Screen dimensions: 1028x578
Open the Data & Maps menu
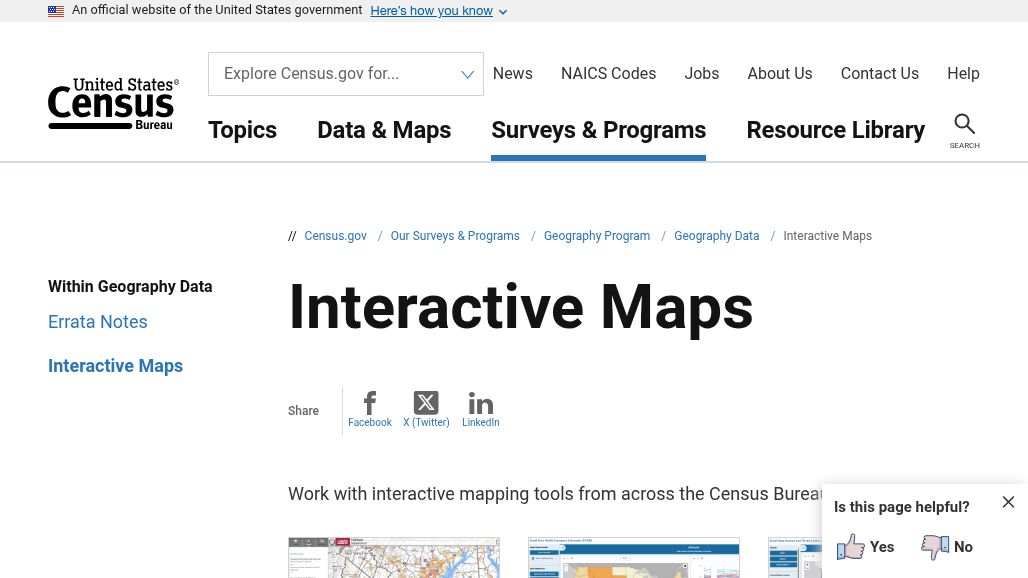pyautogui.click(x=384, y=130)
